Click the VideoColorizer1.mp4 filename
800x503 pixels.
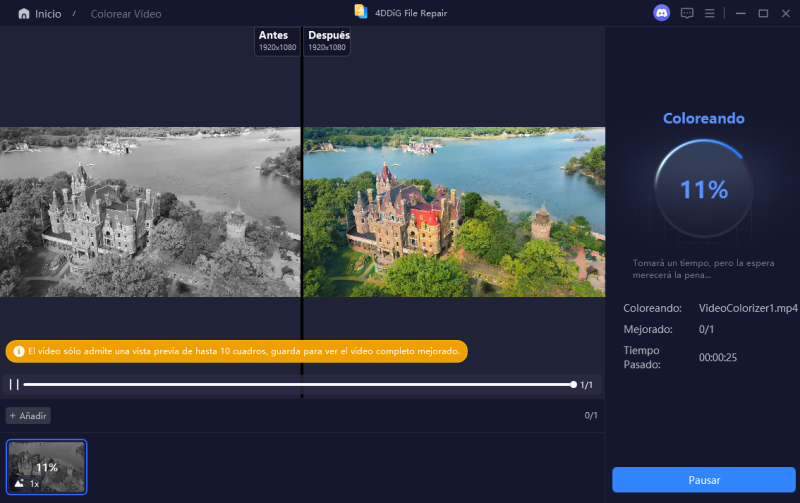(748, 308)
